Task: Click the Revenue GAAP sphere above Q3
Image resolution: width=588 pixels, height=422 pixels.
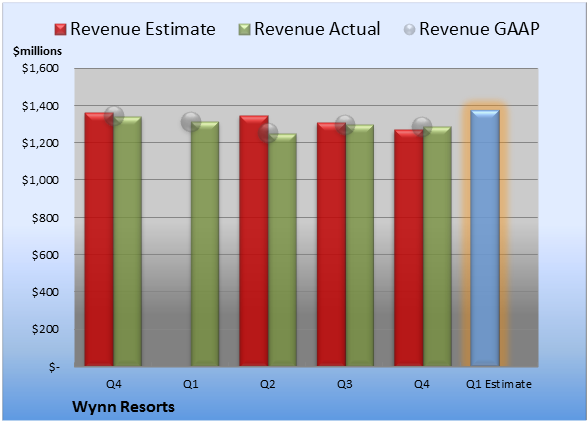Action: coord(345,125)
